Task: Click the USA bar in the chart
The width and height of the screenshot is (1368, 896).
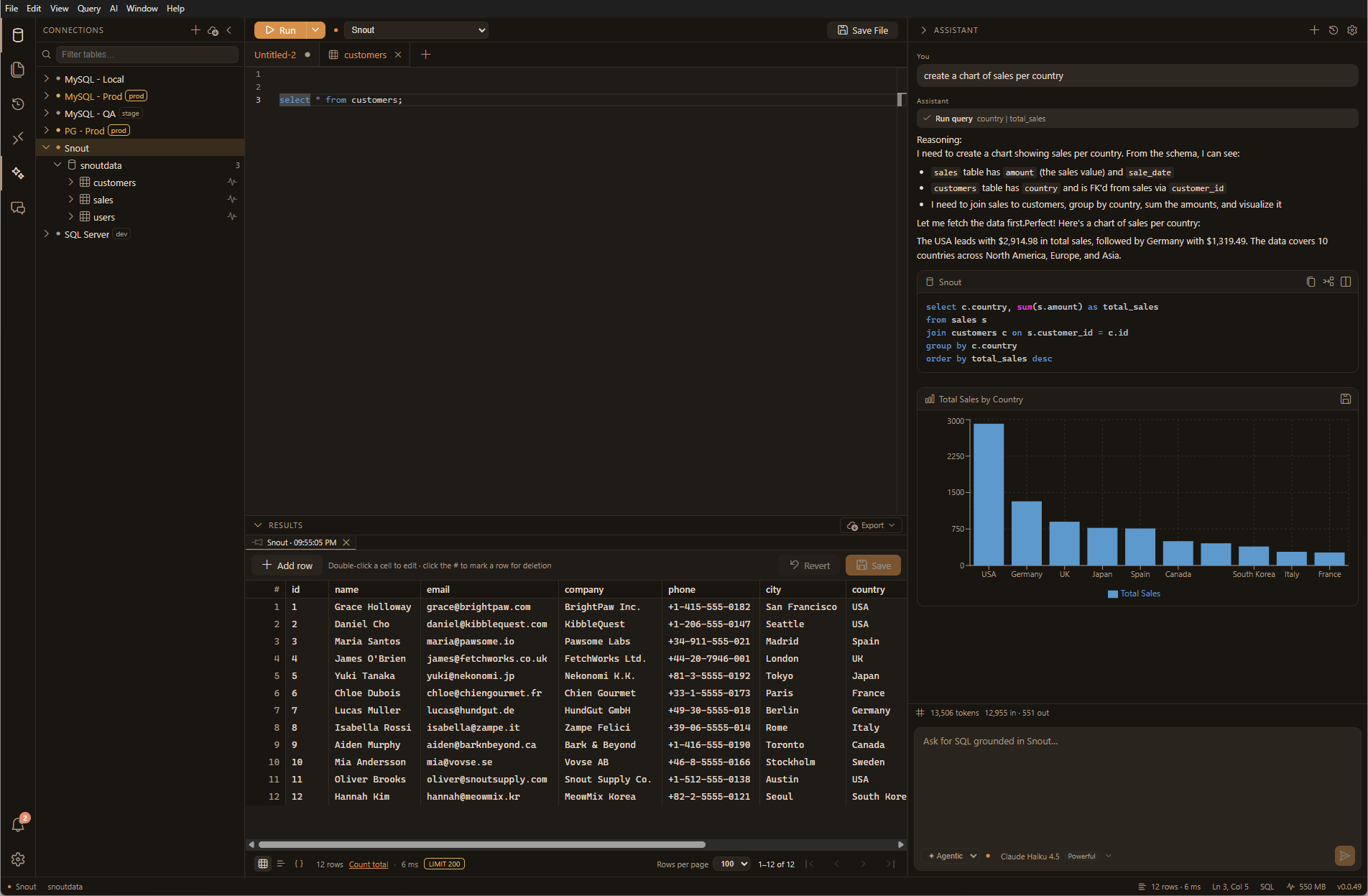Action: (x=989, y=494)
